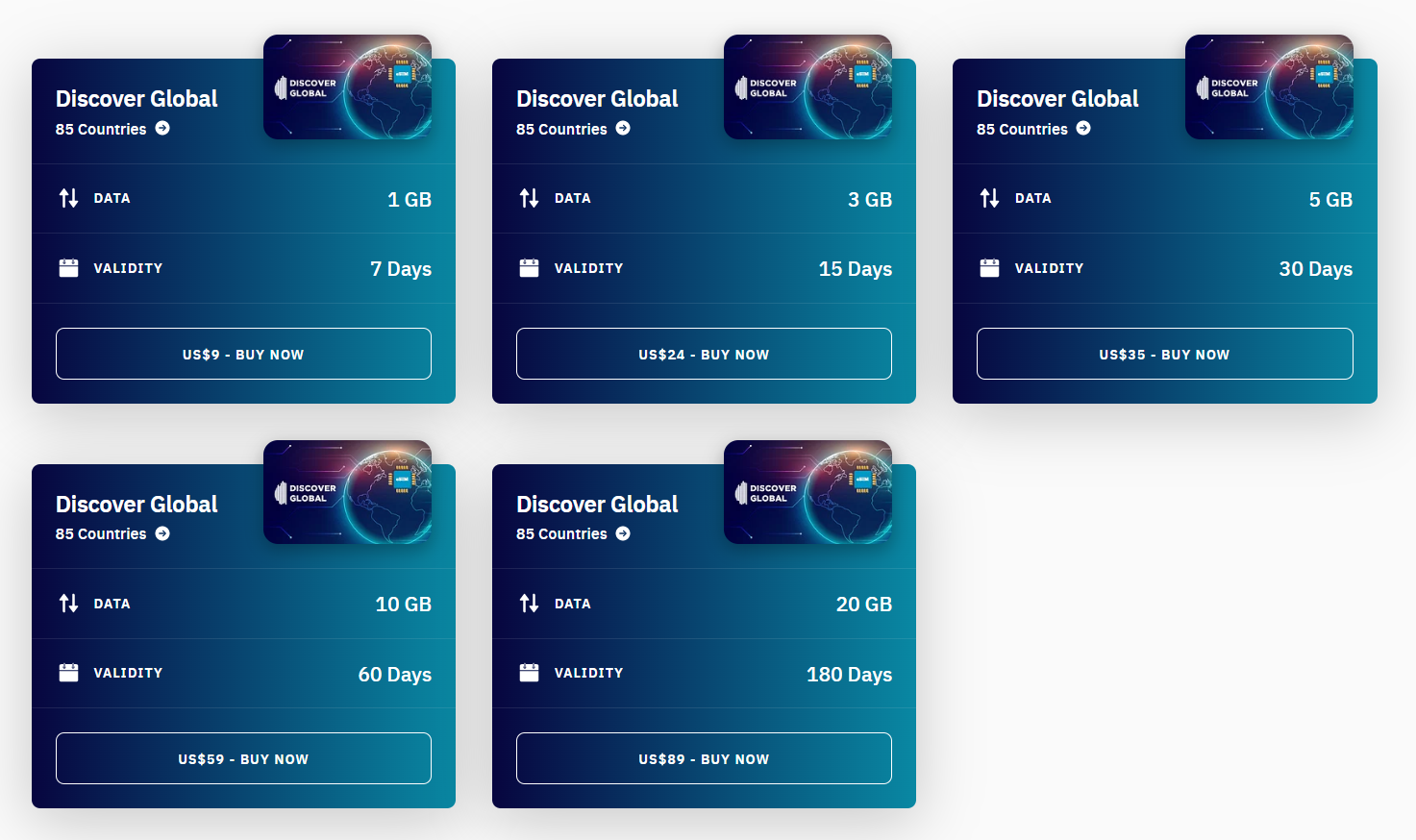Click the 1 GB data value
This screenshot has height=840, width=1416.
[x=410, y=199]
